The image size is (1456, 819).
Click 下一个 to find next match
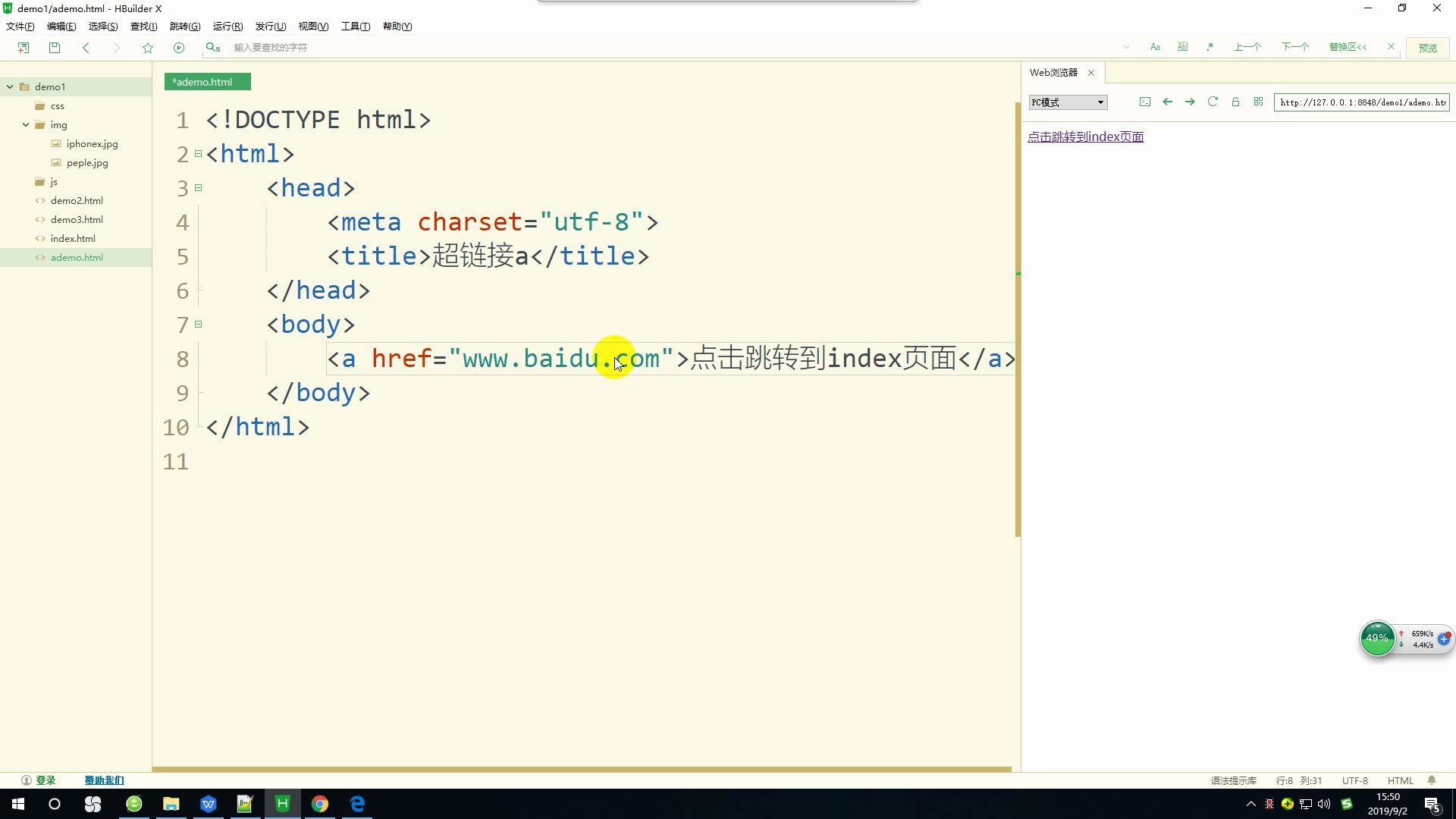tap(1295, 47)
